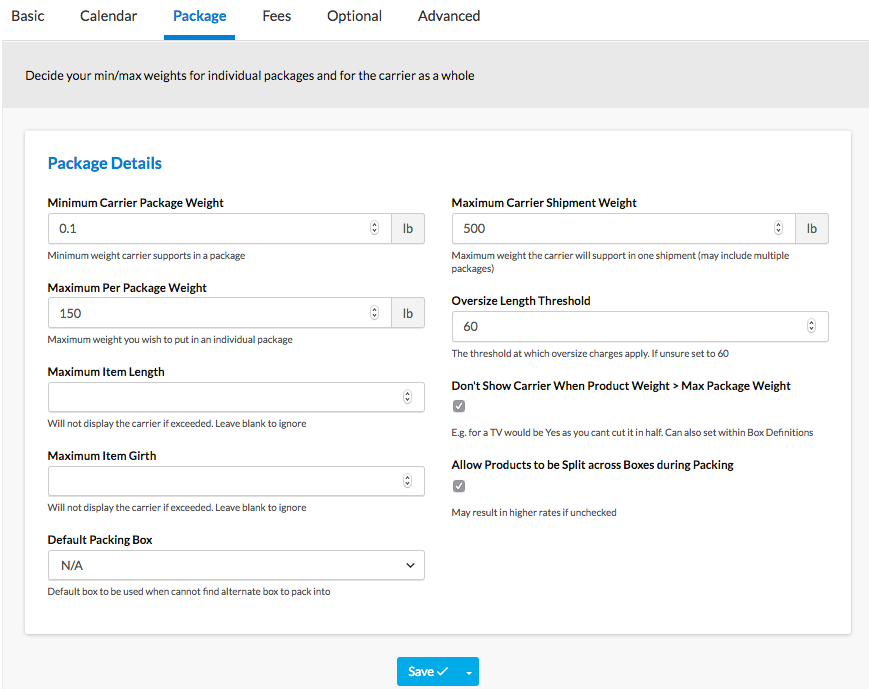
Task: Open the Advanced tab
Action: pyautogui.click(x=449, y=16)
